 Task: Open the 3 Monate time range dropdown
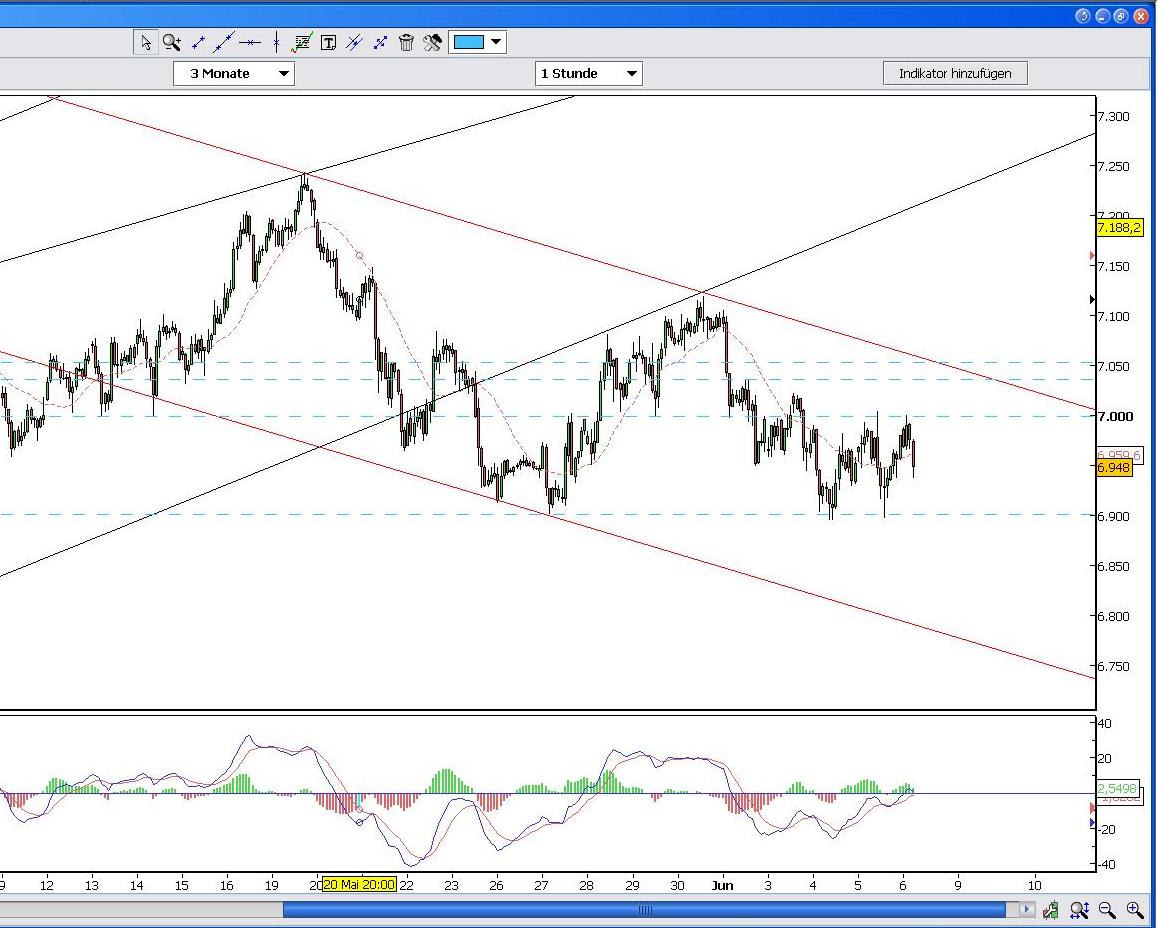tap(234, 73)
